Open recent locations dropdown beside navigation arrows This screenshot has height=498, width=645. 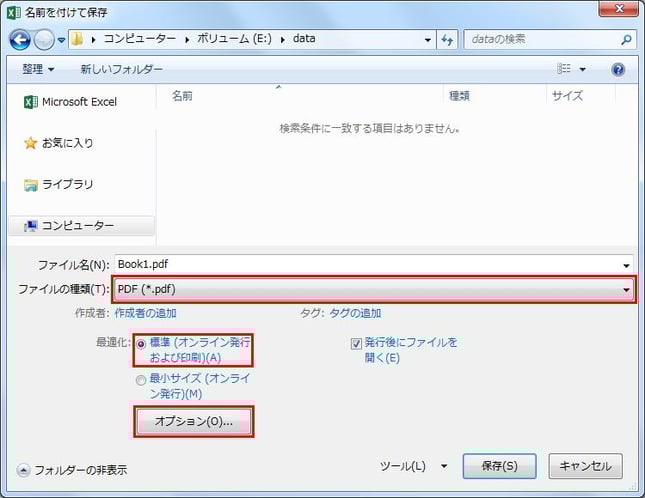61,40
